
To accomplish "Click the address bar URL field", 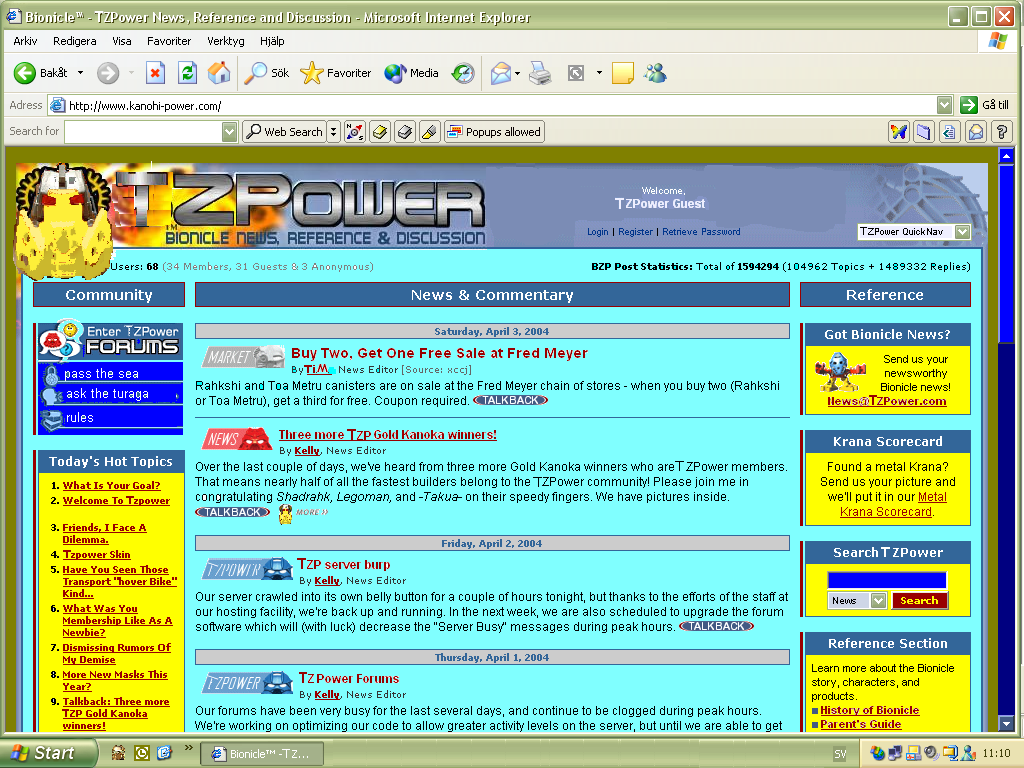I will coord(501,105).
